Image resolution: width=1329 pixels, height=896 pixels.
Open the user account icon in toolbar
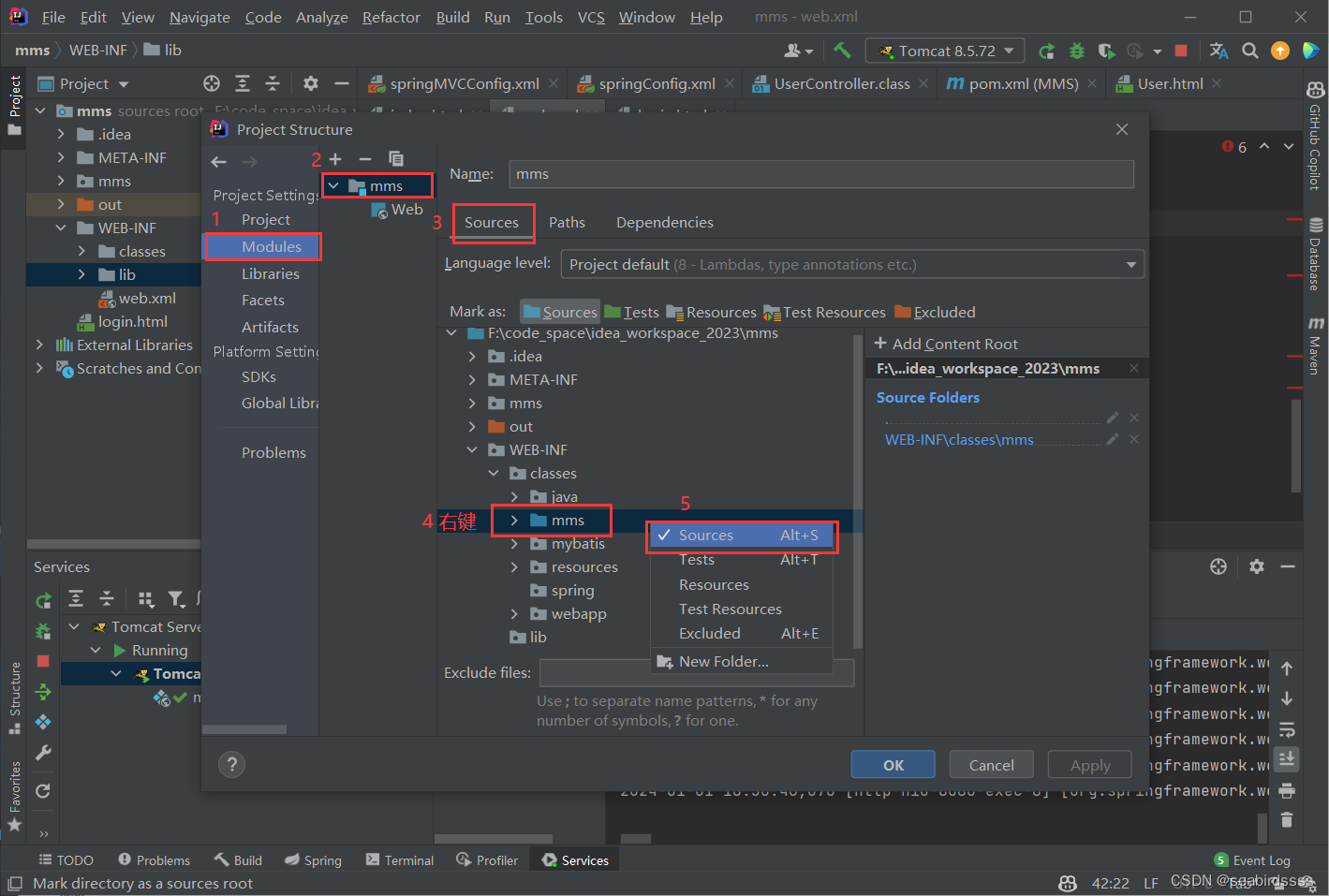(x=797, y=51)
